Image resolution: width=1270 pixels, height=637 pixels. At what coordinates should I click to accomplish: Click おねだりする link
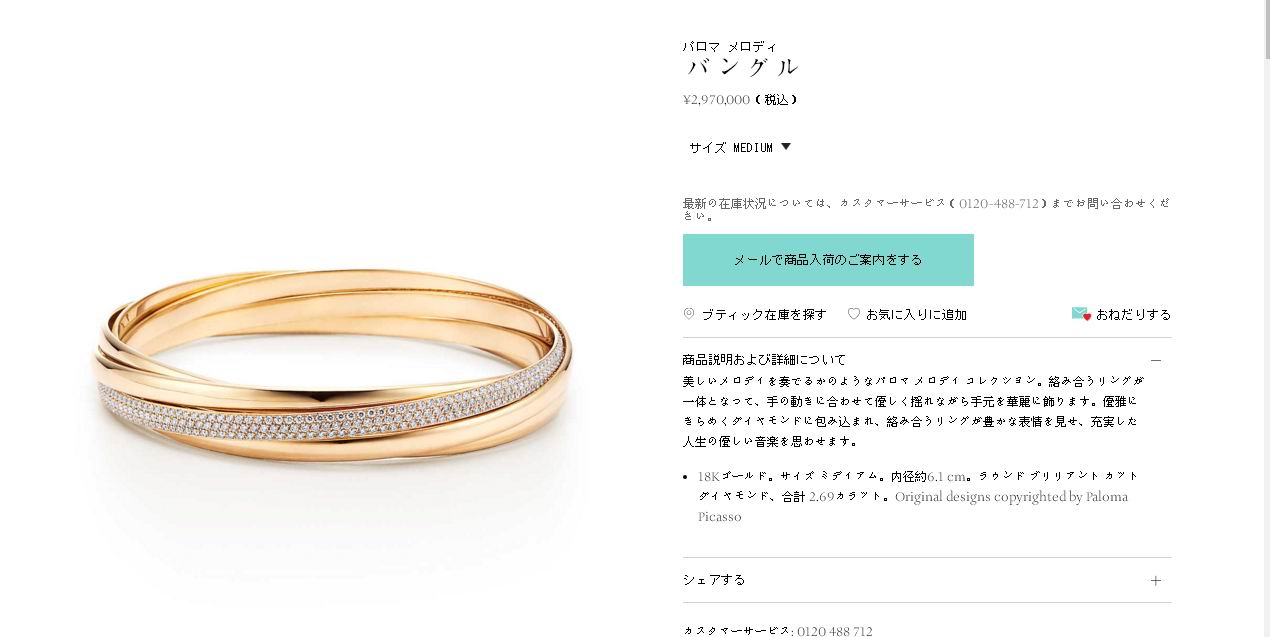click(x=1133, y=314)
